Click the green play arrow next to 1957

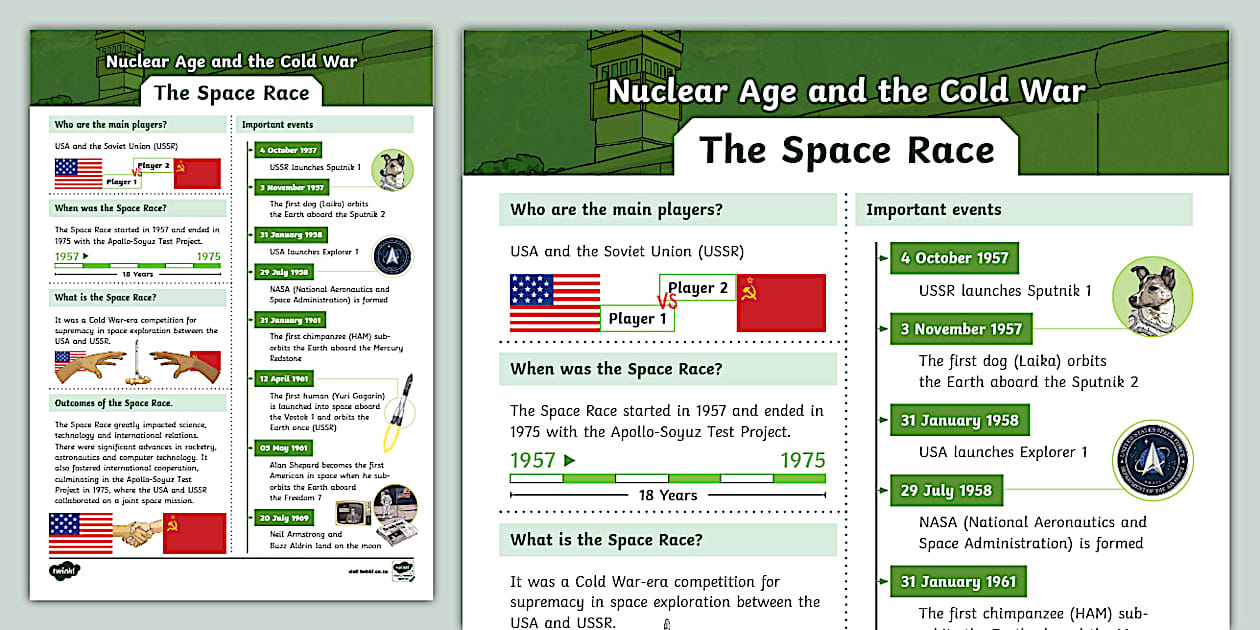(x=571, y=460)
